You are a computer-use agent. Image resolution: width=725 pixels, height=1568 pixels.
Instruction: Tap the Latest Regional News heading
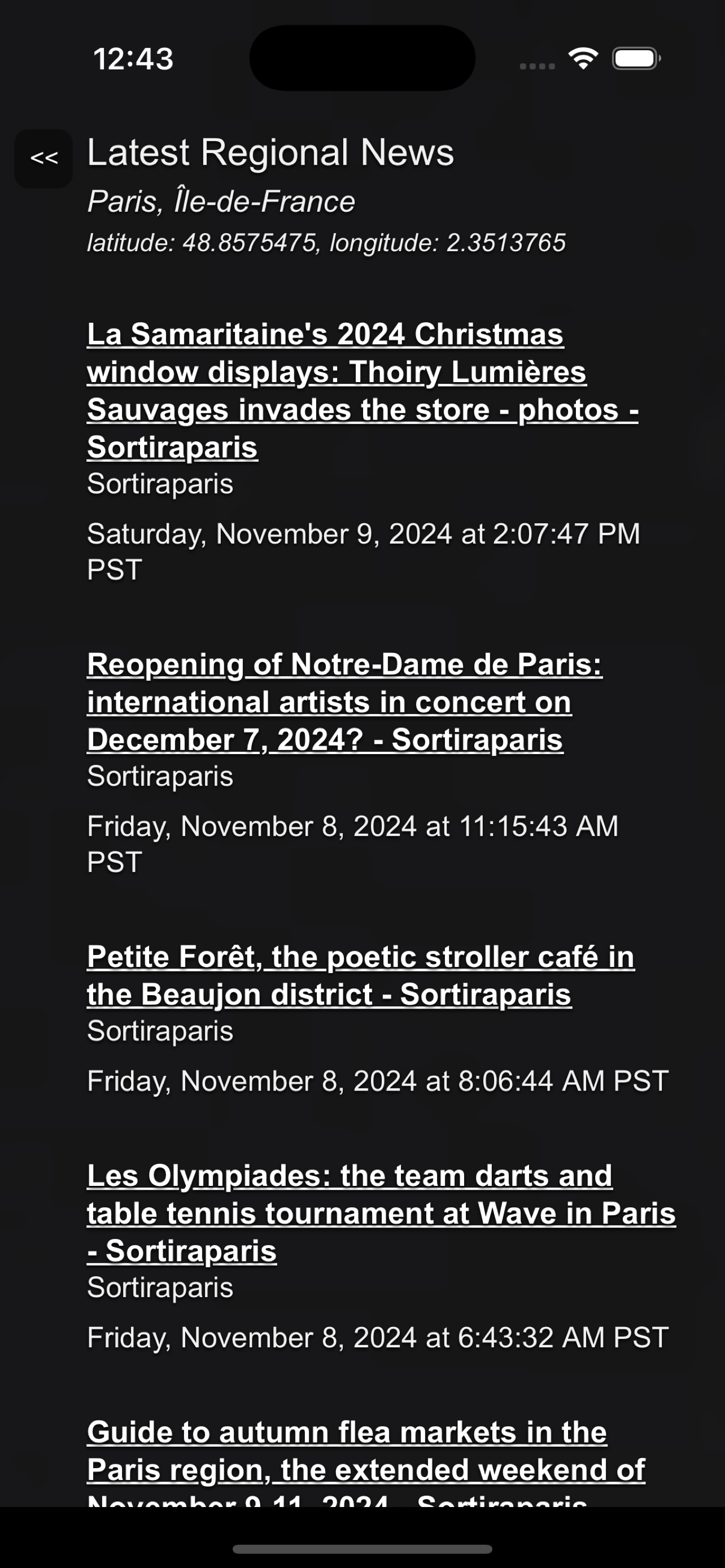pos(270,152)
